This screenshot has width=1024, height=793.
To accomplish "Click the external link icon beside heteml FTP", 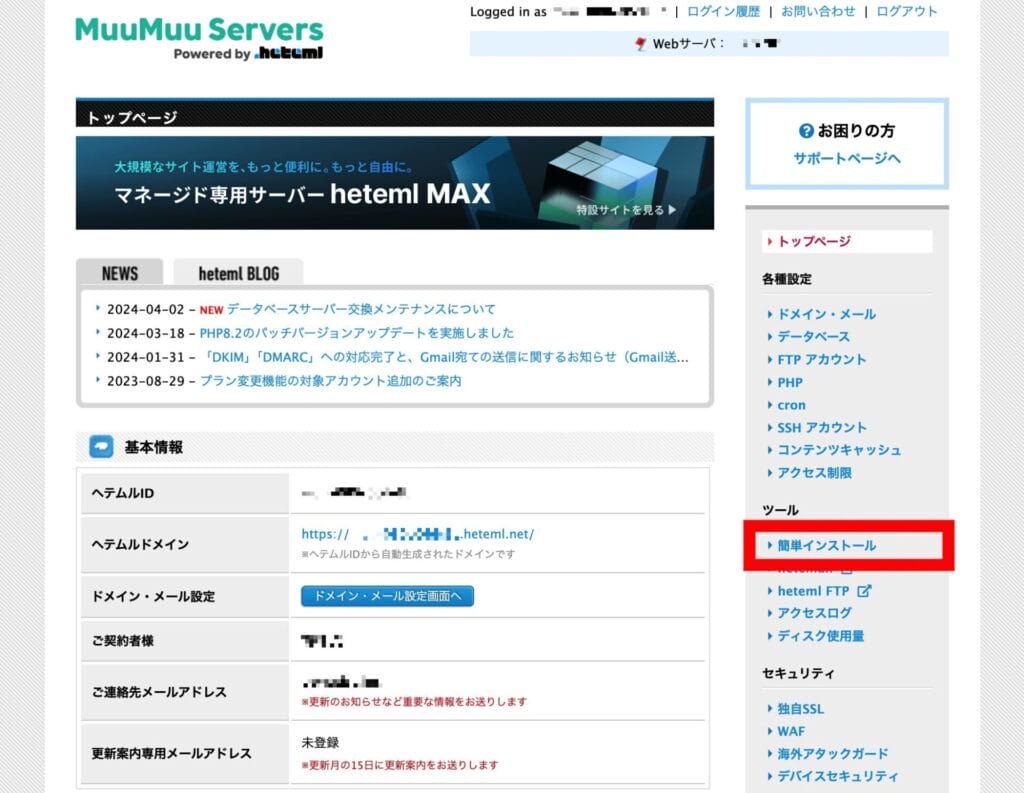I will [864, 591].
